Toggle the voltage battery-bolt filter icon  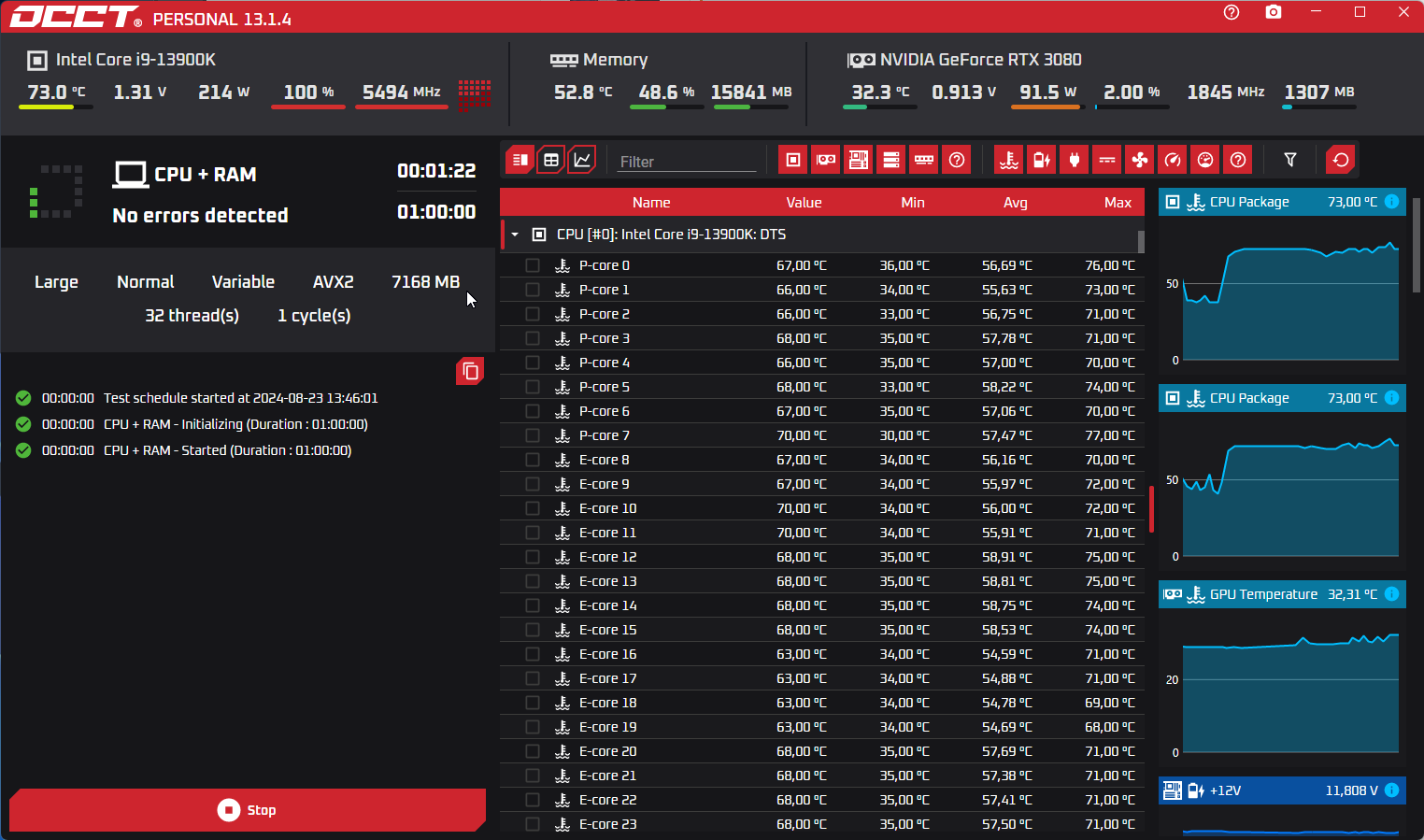pos(1042,160)
